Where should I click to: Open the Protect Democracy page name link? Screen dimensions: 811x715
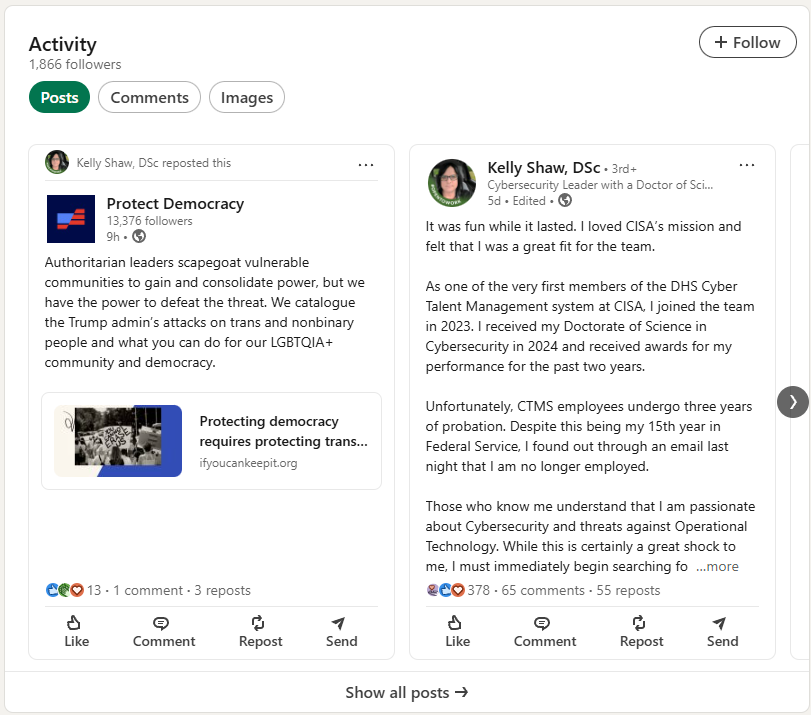coord(175,204)
